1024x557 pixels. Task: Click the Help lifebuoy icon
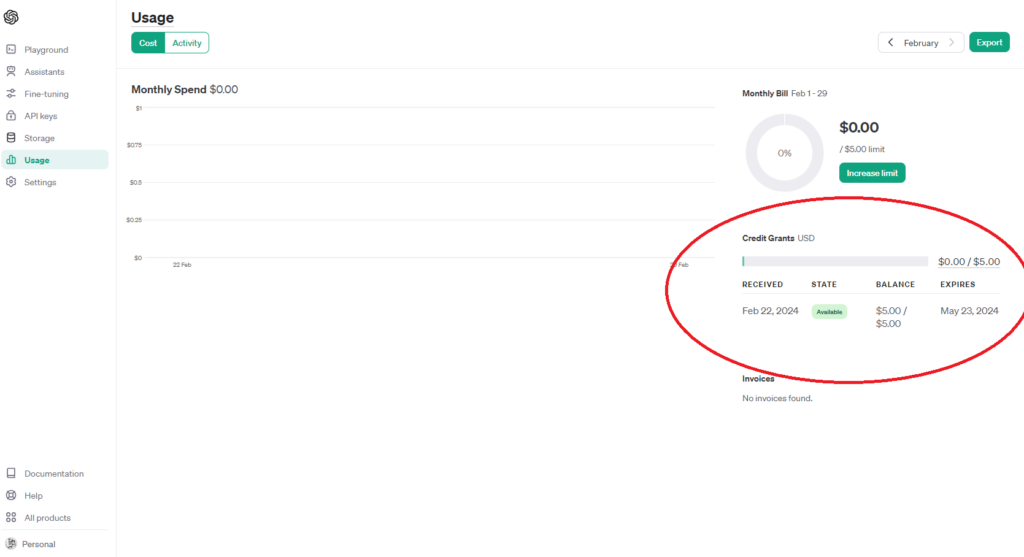[x=11, y=496]
